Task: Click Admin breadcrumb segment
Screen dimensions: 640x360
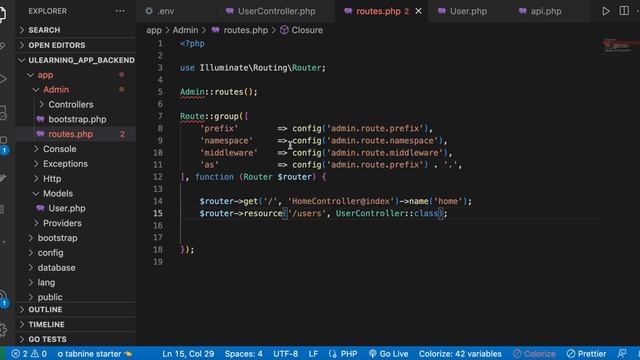Action: (185, 30)
